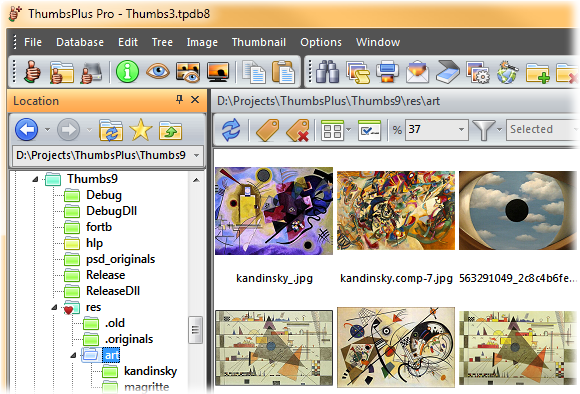This screenshot has width=580, height=394.
Task: Open the Options menu
Action: [321, 42]
